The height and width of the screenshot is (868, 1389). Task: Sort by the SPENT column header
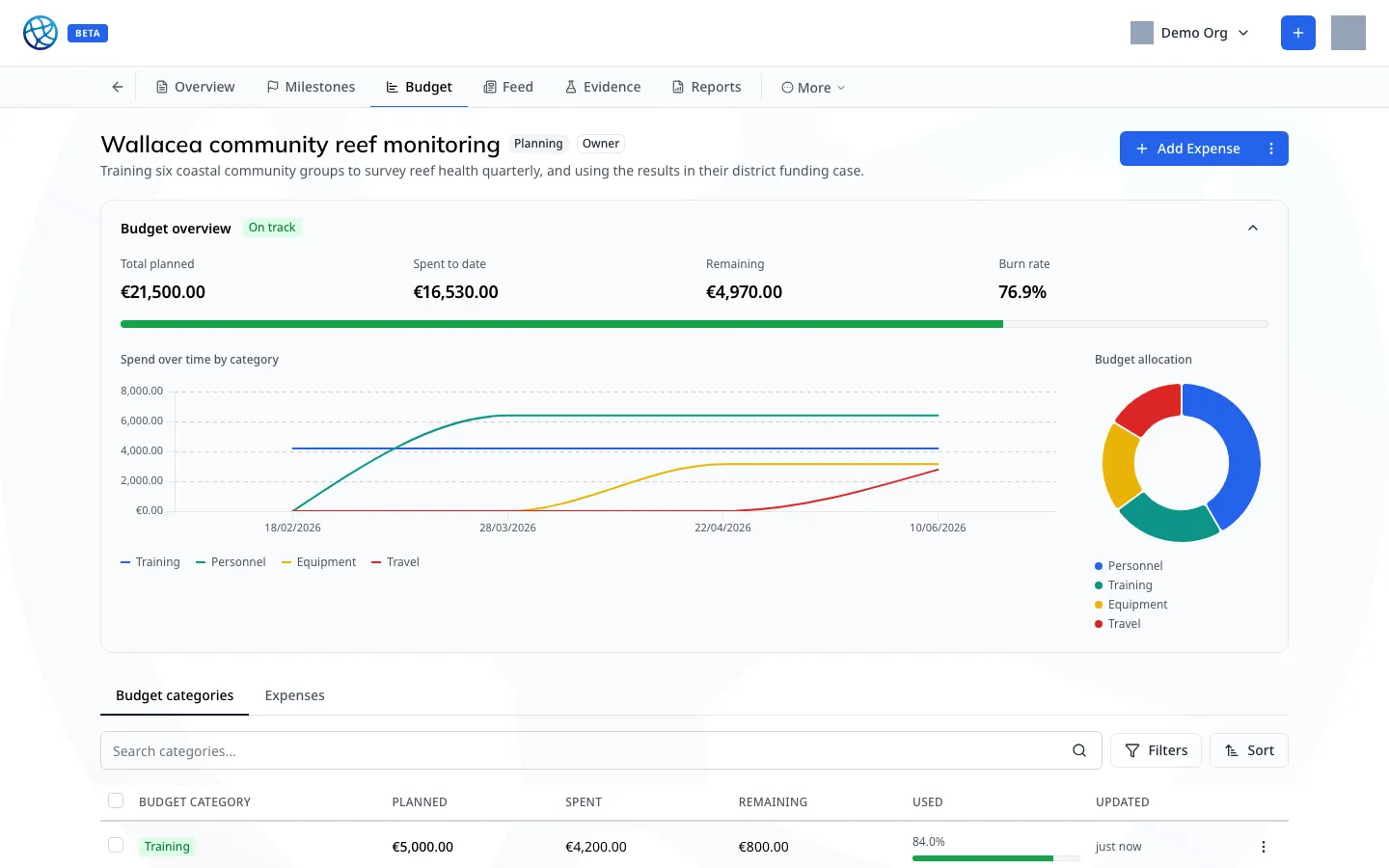pyautogui.click(x=584, y=801)
